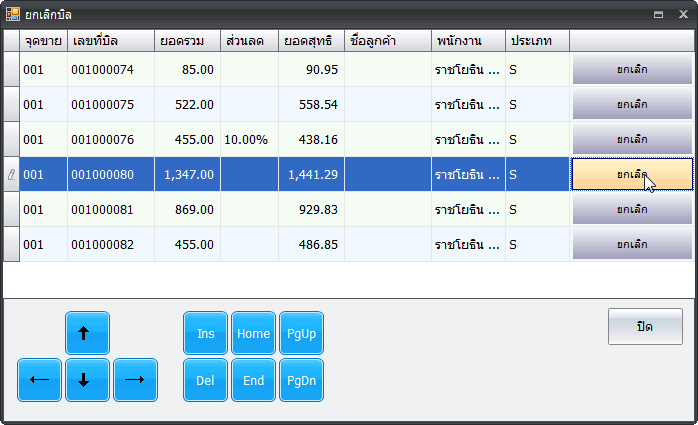Click the PgUp key button
This screenshot has width=698, height=425.
pos(301,333)
